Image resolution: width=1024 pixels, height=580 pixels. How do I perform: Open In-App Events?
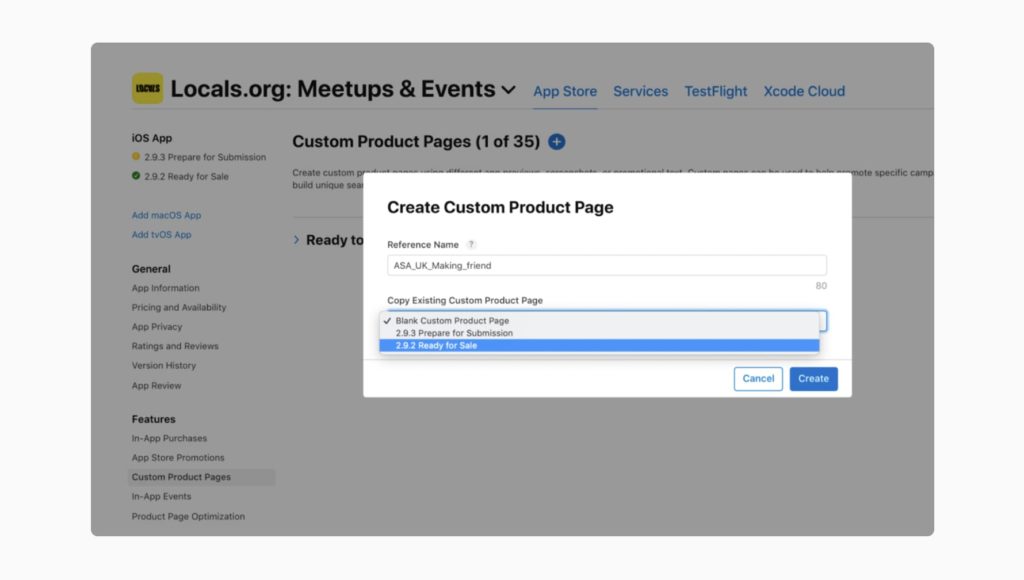pyautogui.click(x=161, y=496)
